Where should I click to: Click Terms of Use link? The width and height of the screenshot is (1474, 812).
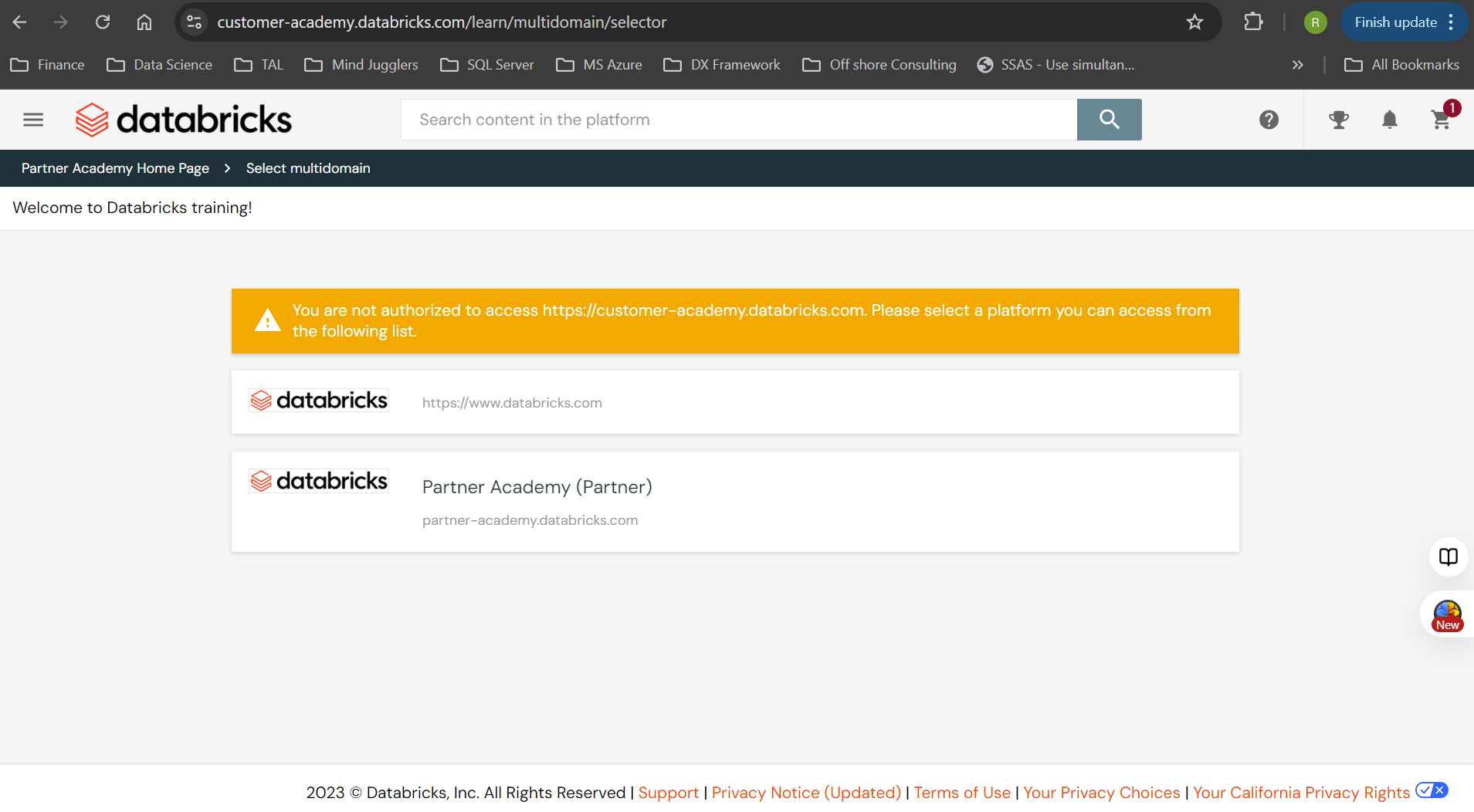pos(962,793)
